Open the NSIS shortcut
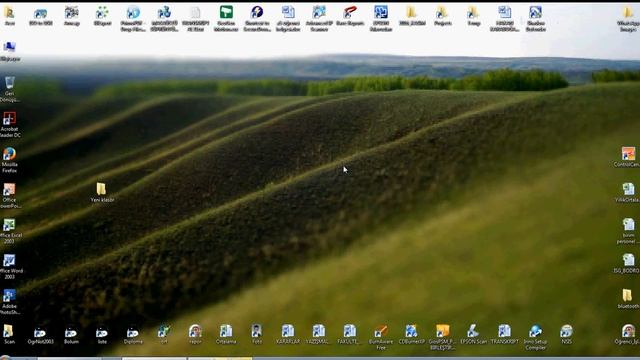Screen dimensions: 640x360 [566, 335]
